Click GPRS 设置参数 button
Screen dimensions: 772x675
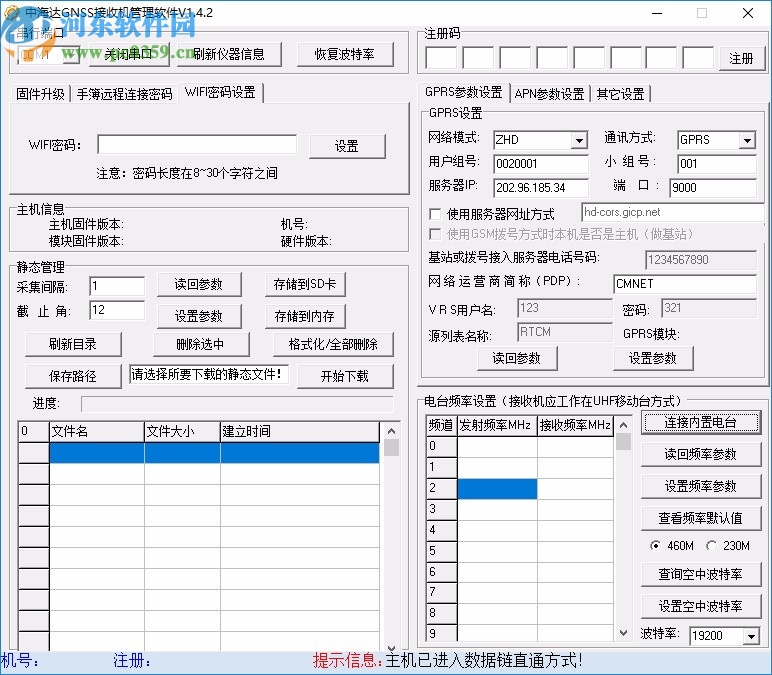pyautogui.click(x=653, y=358)
